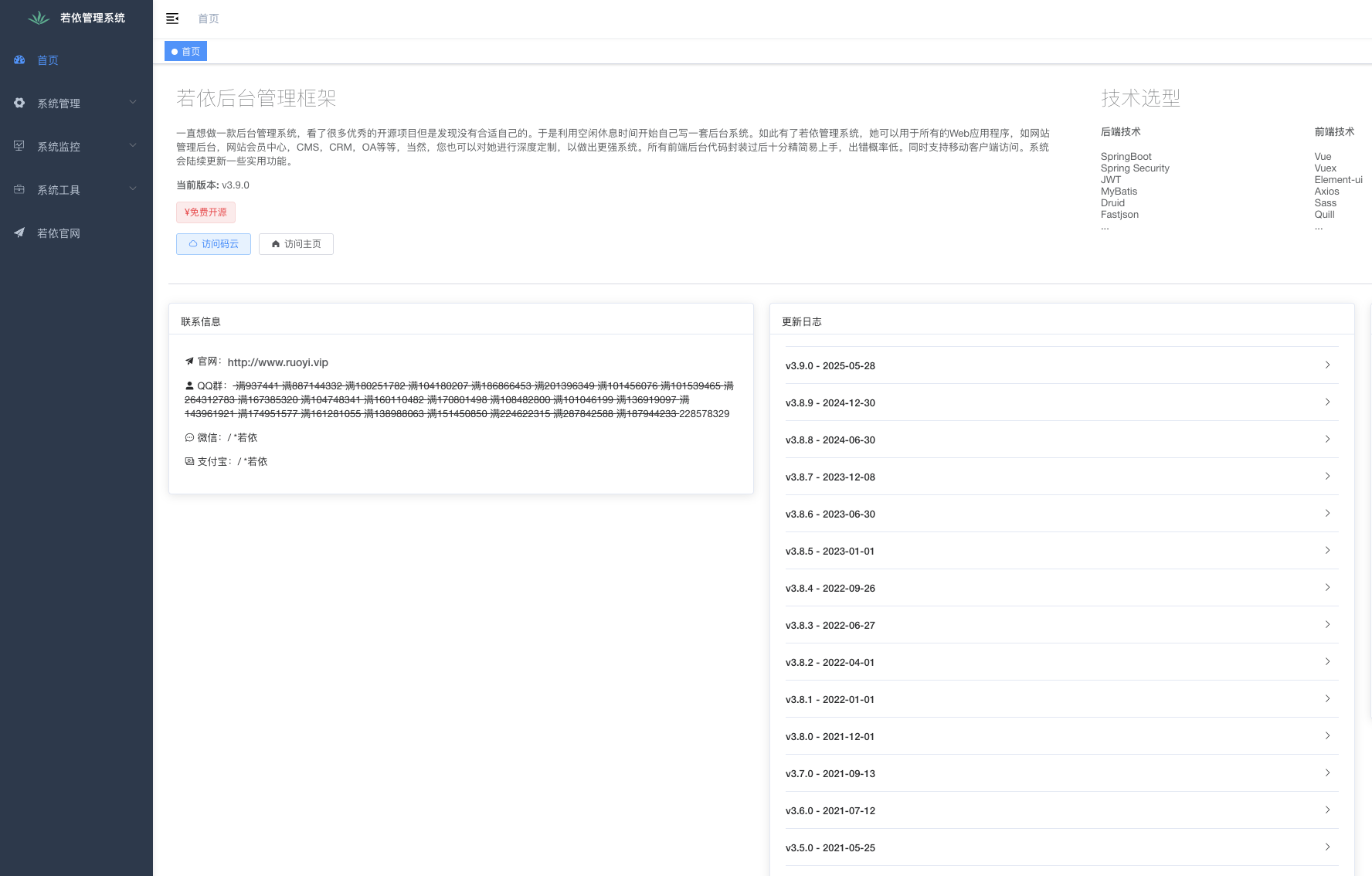Click the dashboard icon beside 首页
This screenshot has width=1372, height=876.
pos(19,59)
